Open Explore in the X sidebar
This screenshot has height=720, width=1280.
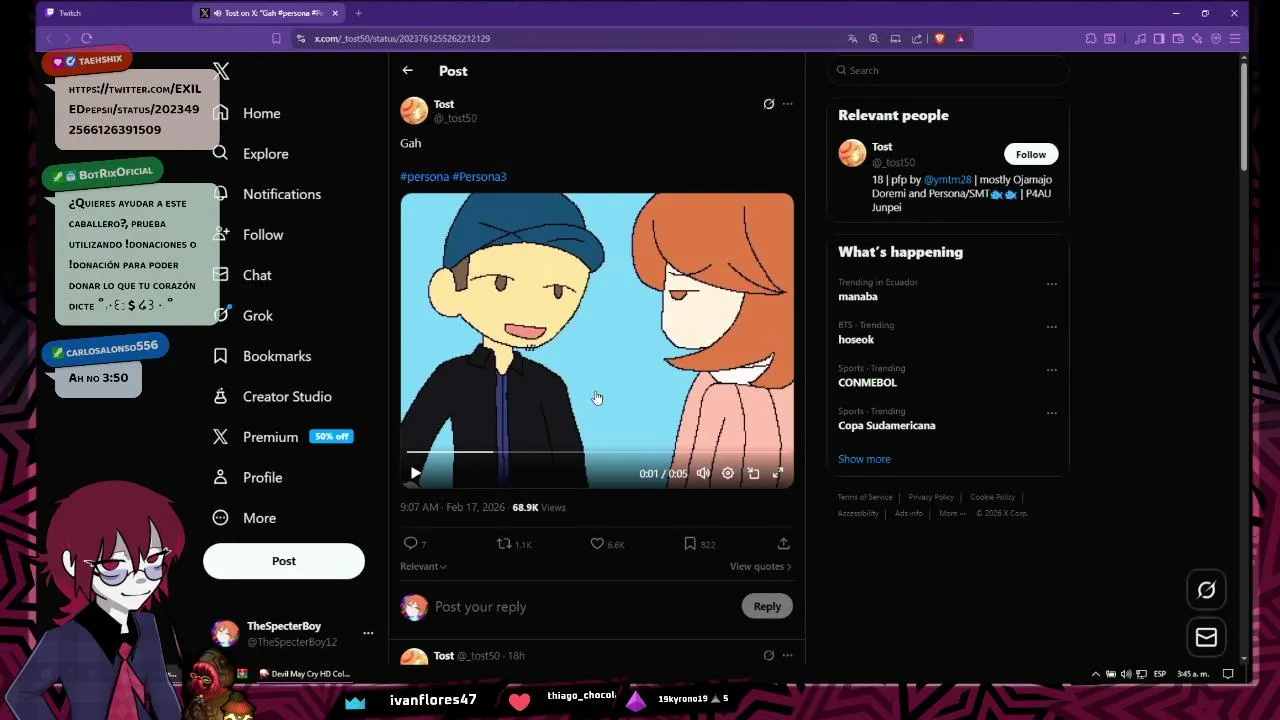click(250, 154)
